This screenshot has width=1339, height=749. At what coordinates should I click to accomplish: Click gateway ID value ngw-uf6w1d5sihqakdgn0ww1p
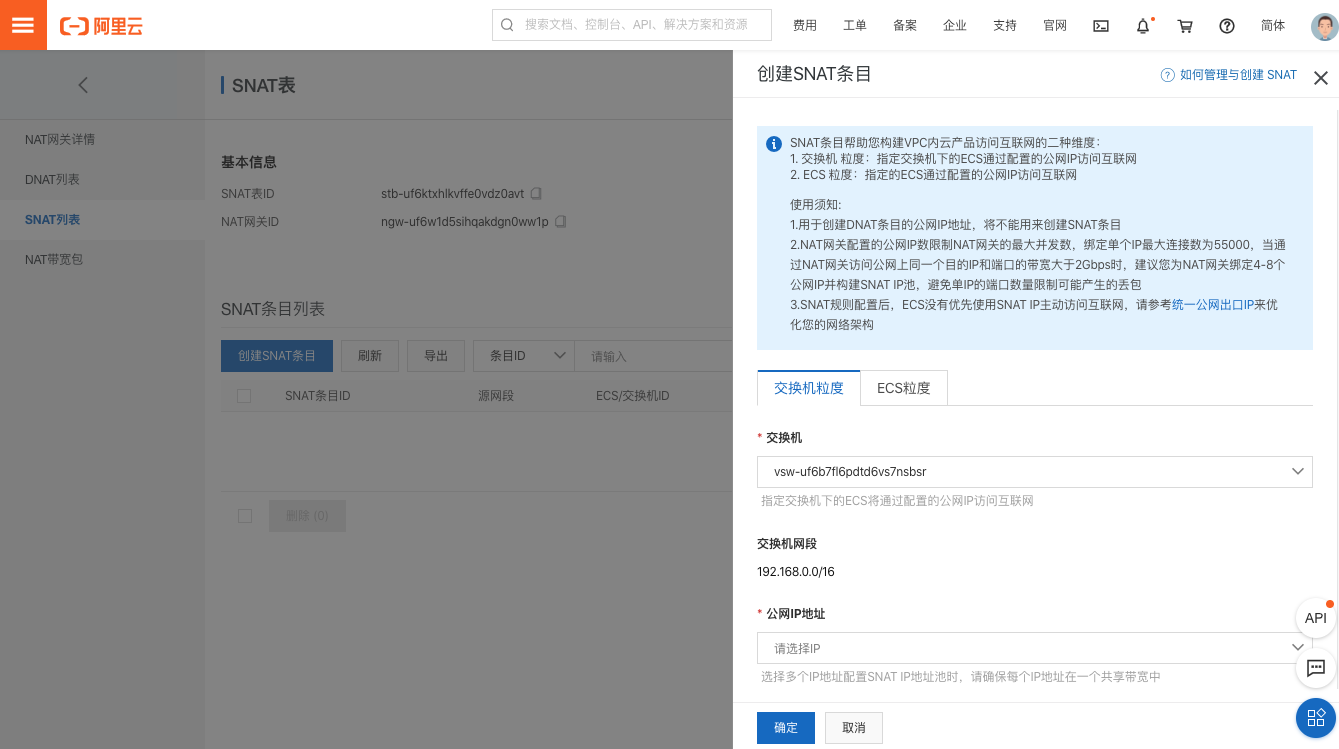(x=465, y=221)
